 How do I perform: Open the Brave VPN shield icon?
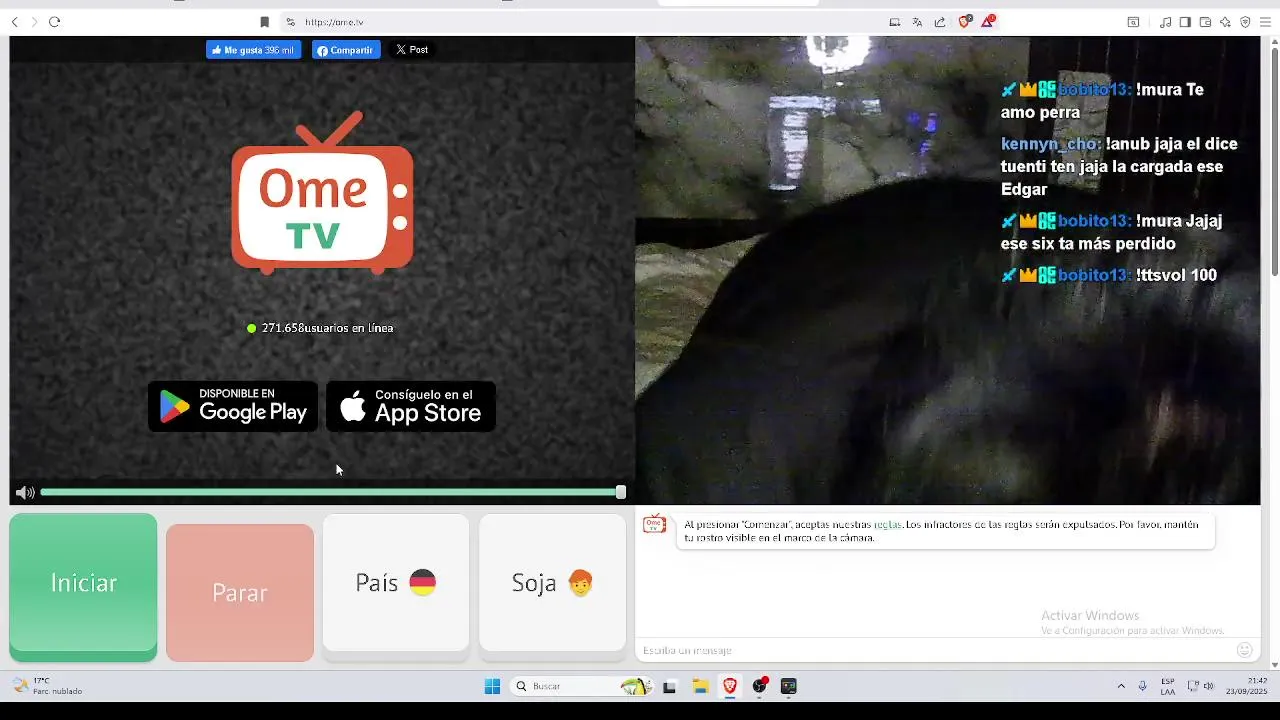1245,22
